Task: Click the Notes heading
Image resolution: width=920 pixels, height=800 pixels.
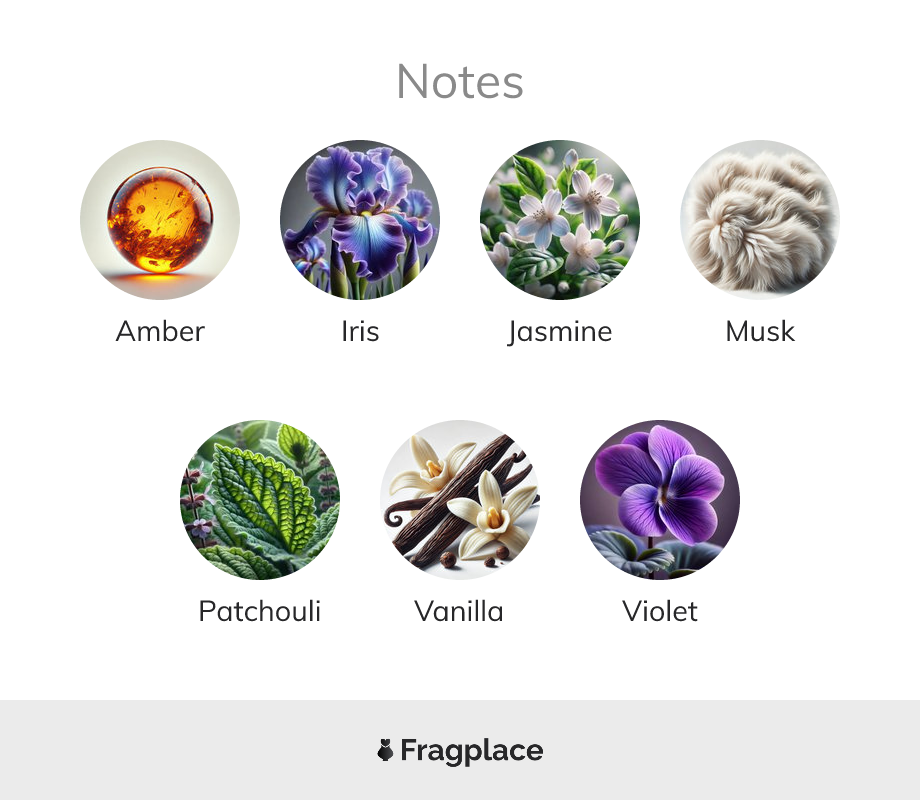Action: 460,82
